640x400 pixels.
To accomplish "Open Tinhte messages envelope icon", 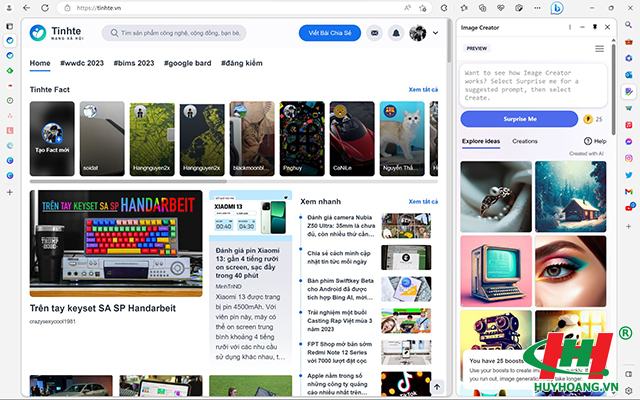I will click(374, 33).
